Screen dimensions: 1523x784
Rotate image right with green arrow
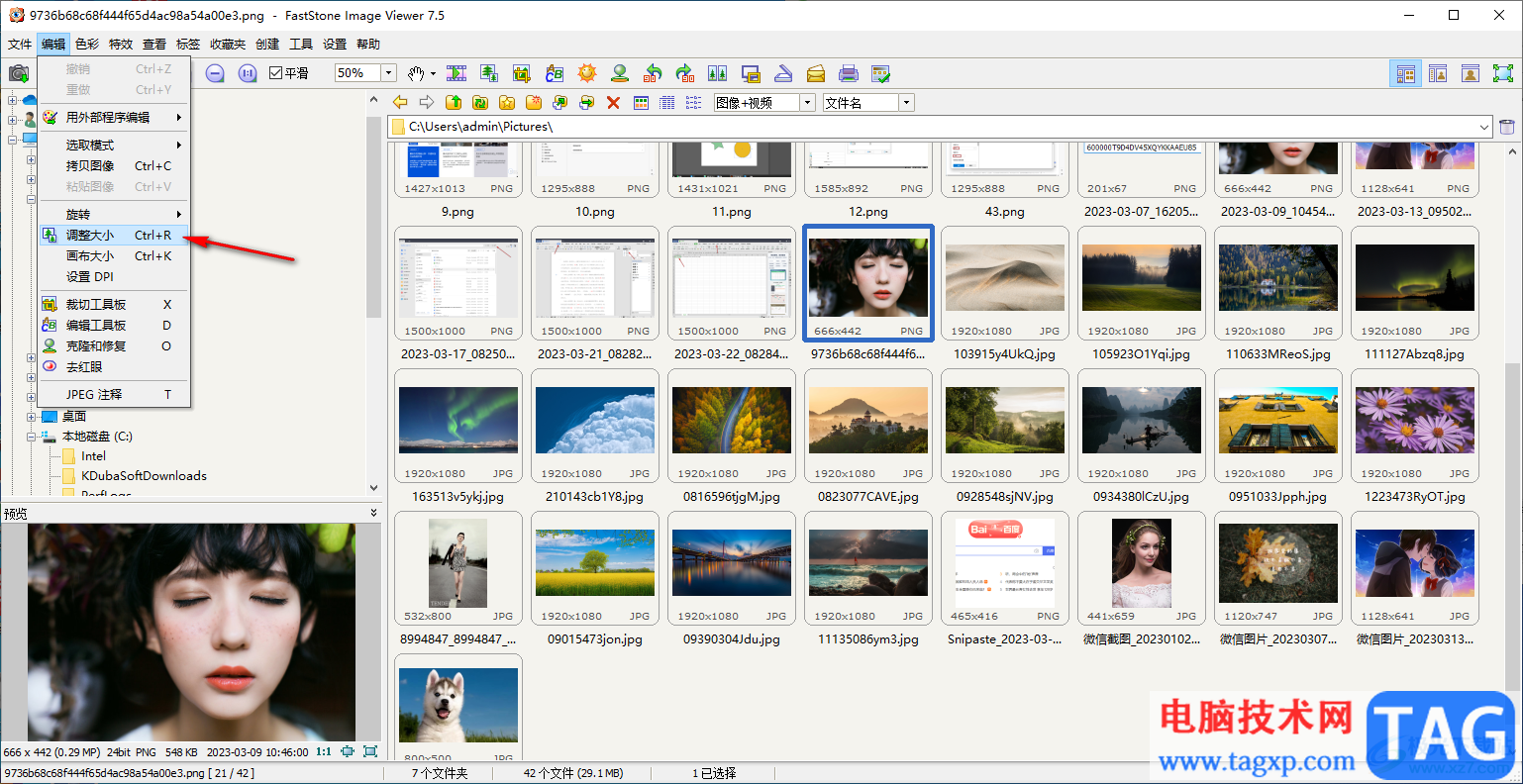pos(685,73)
